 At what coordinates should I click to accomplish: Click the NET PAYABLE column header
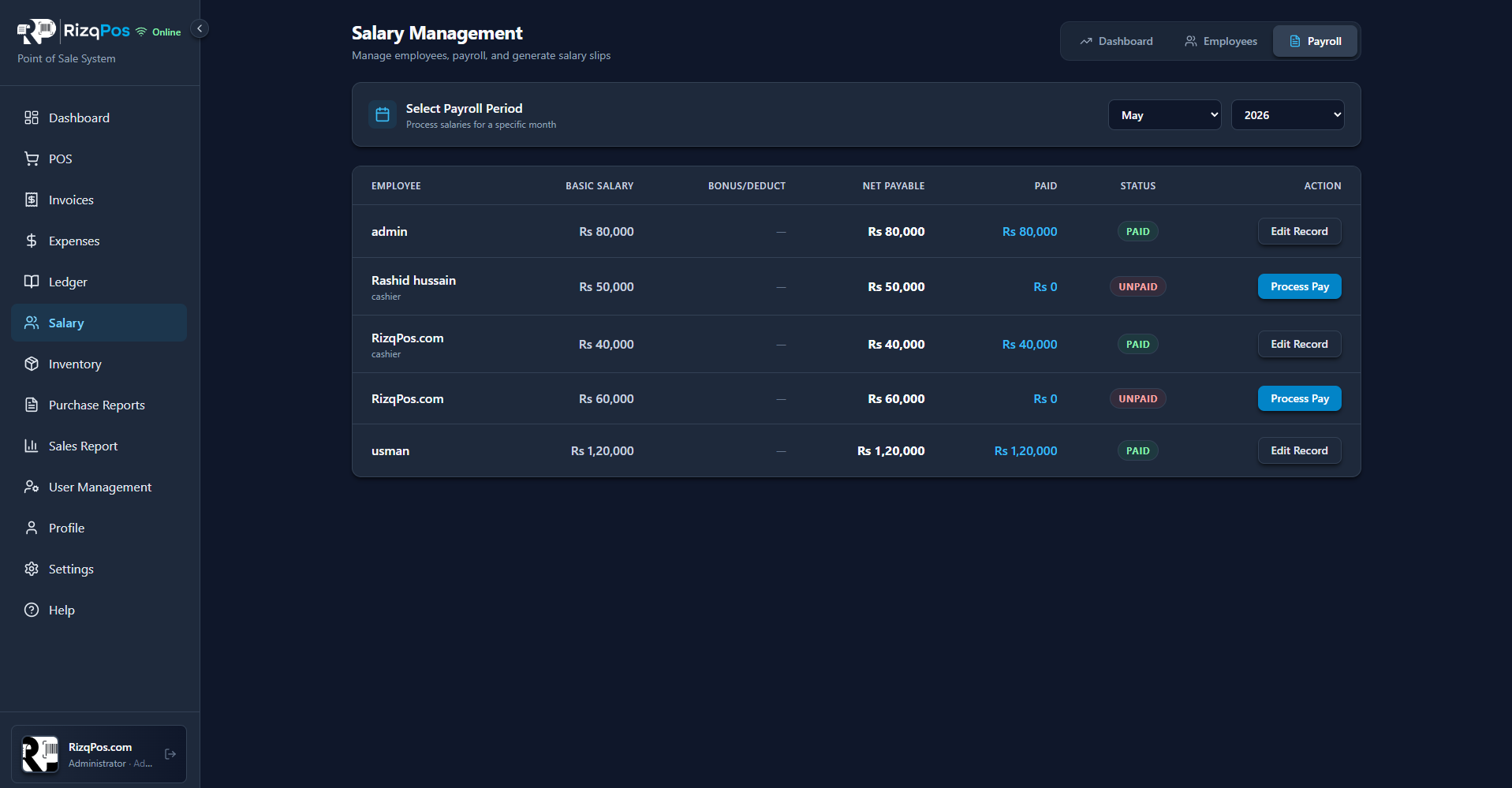pyautogui.click(x=894, y=186)
